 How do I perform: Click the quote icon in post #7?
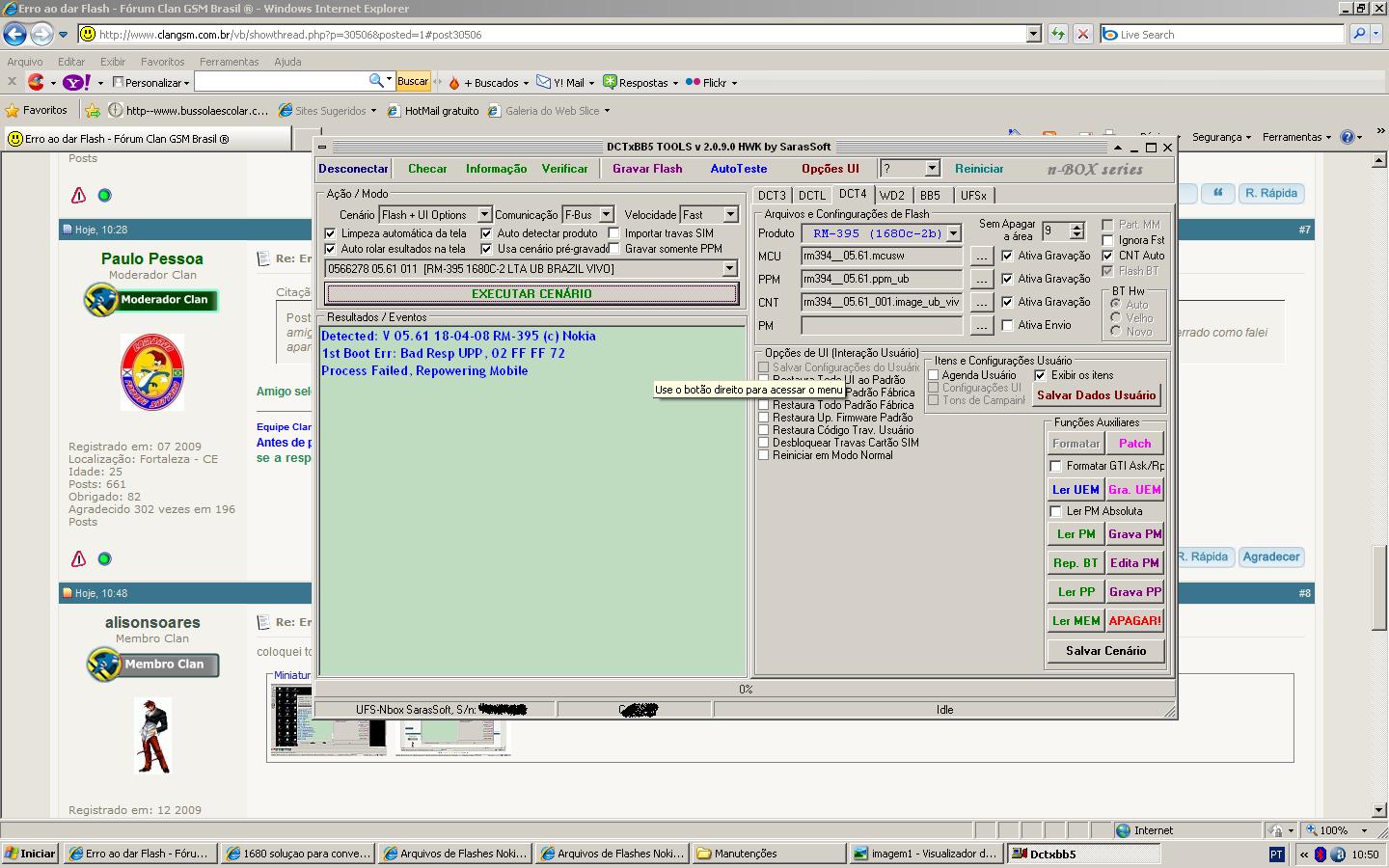click(x=1218, y=193)
